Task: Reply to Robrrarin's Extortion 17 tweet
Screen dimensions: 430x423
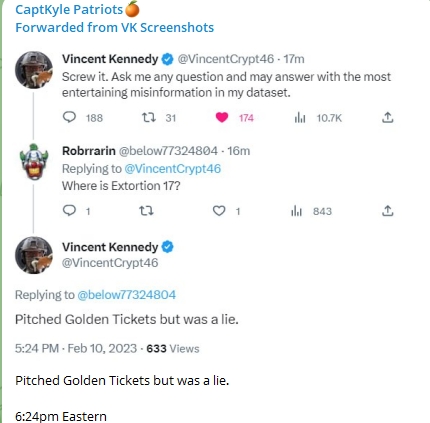Action: tap(69, 210)
